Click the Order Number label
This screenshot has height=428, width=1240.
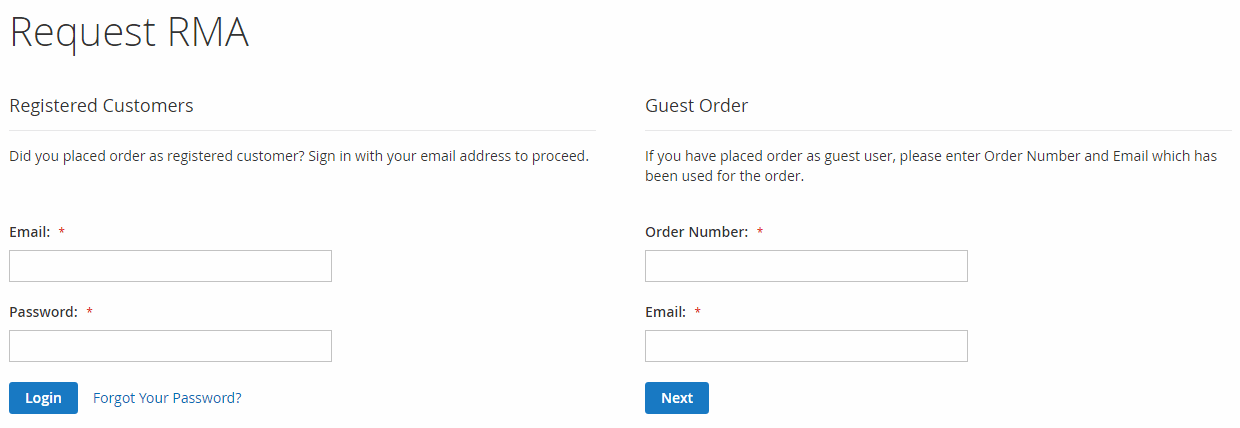coord(696,232)
